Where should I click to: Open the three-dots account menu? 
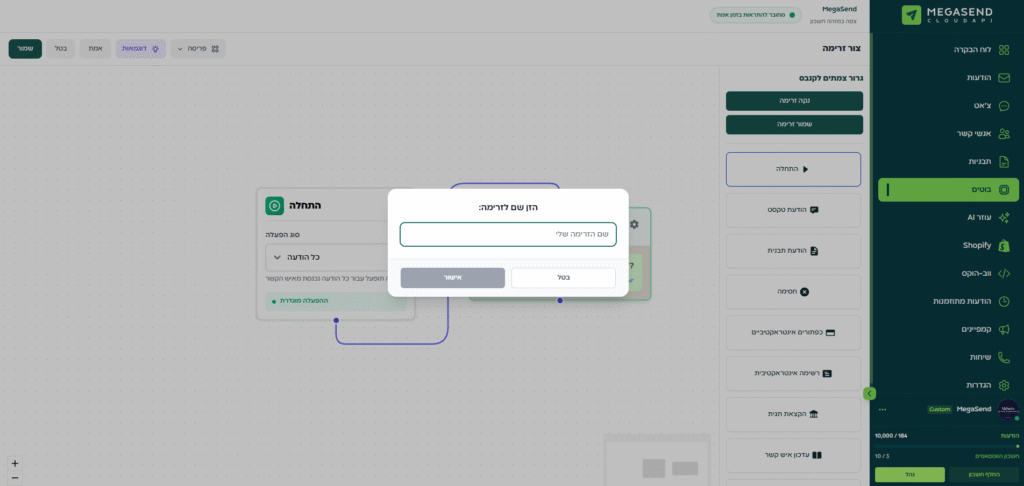[x=882, y=409]
